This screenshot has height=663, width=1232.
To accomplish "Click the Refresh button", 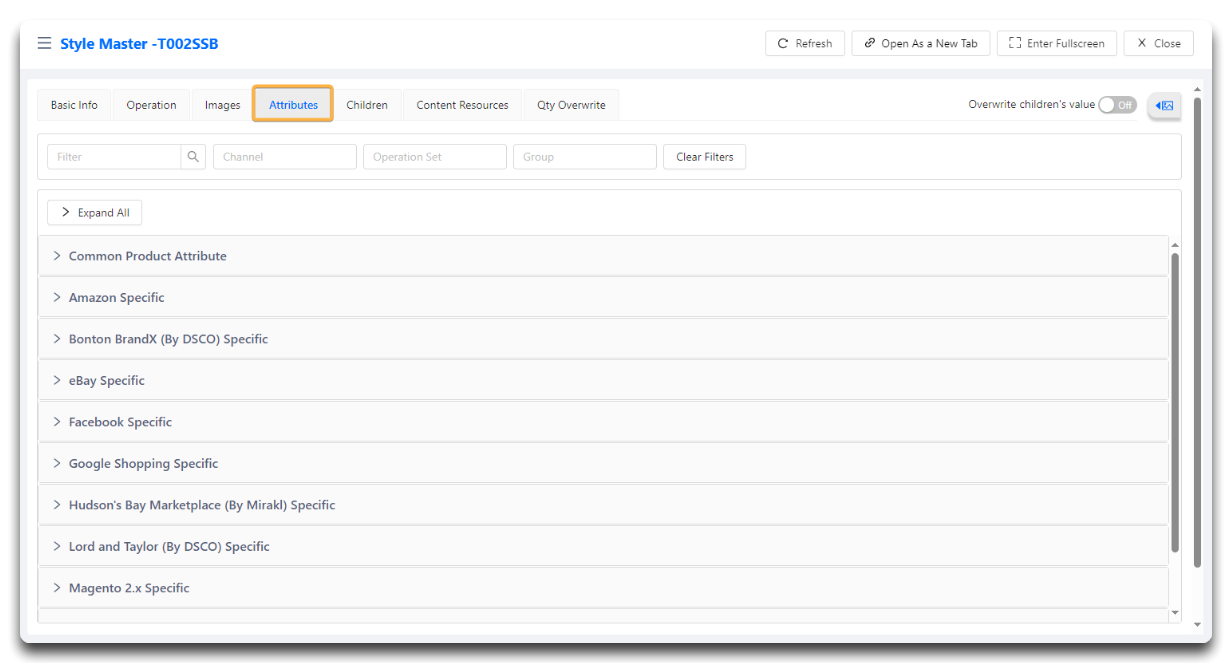I will pyautogui.click(x=805, y=43).
